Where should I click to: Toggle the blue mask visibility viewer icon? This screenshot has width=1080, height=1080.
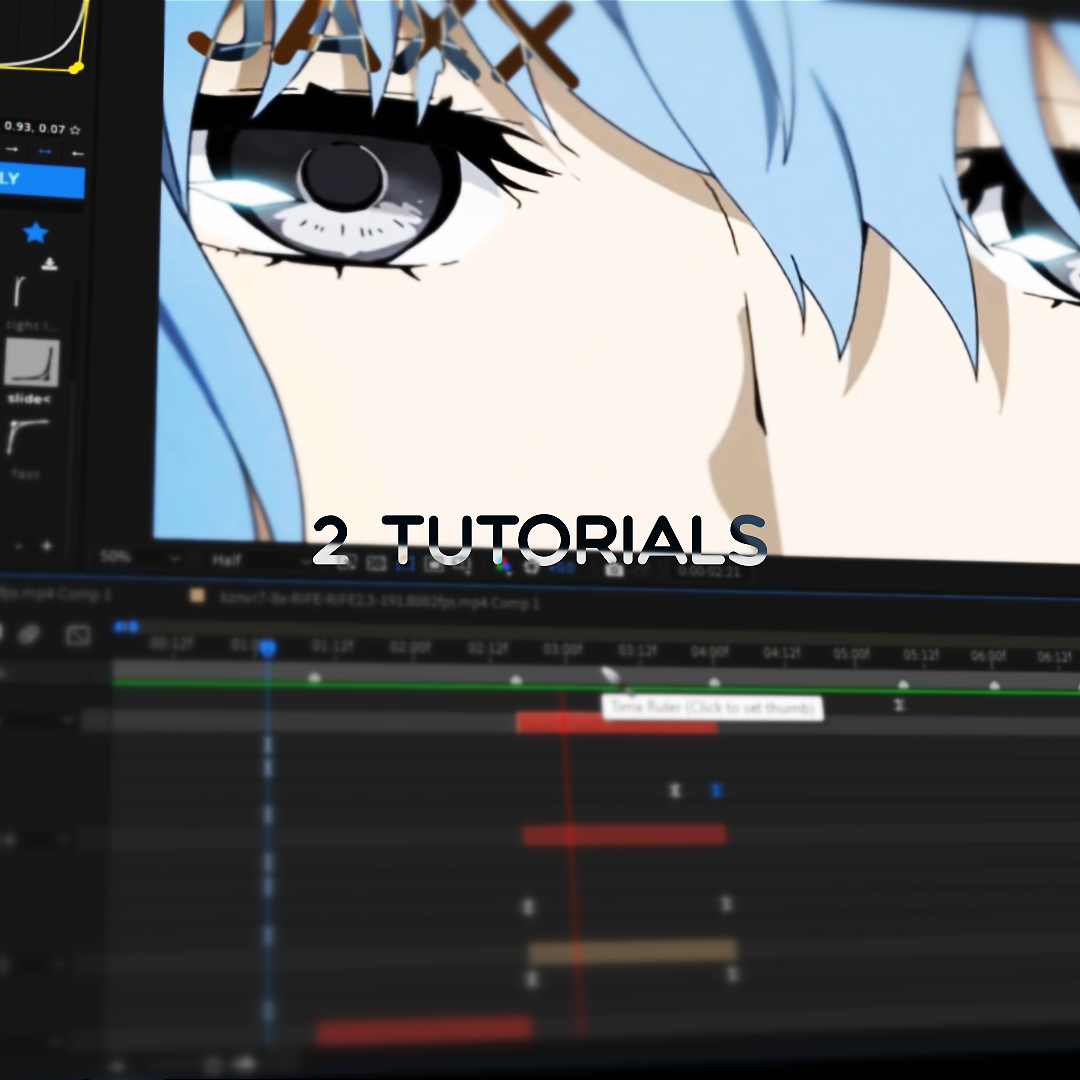pyautogui.click(x=405, y=564)
